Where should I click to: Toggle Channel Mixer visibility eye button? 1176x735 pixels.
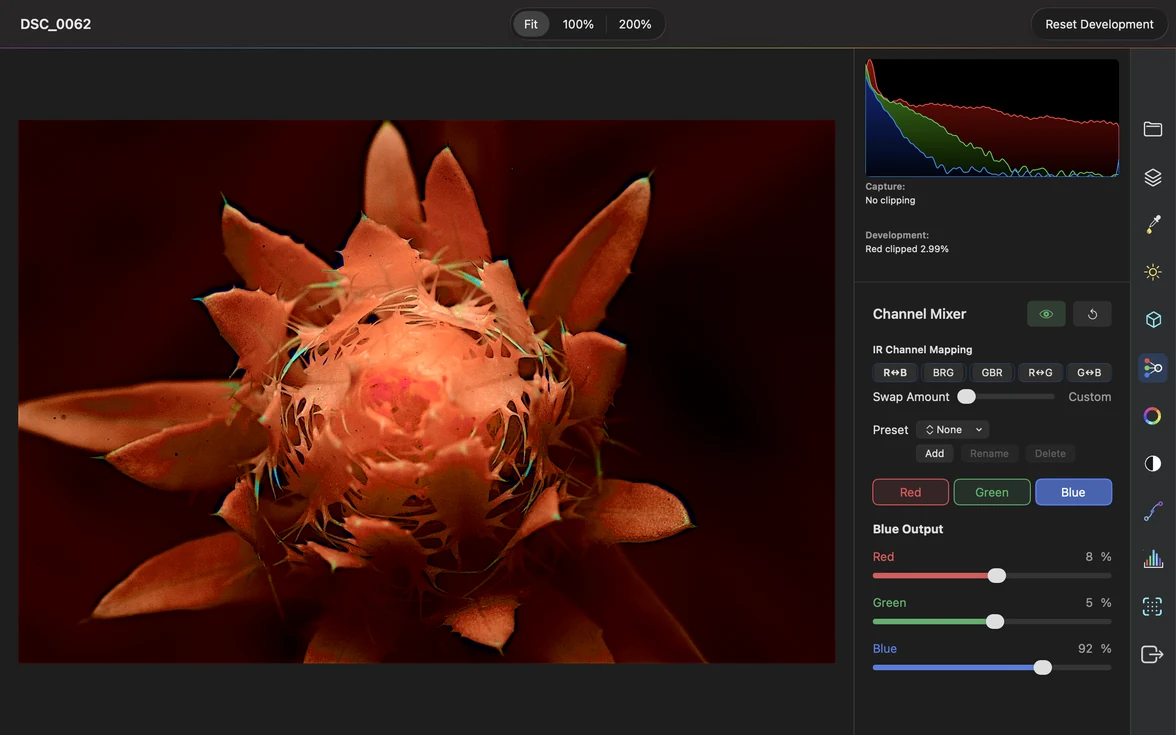pos(1046,314)
